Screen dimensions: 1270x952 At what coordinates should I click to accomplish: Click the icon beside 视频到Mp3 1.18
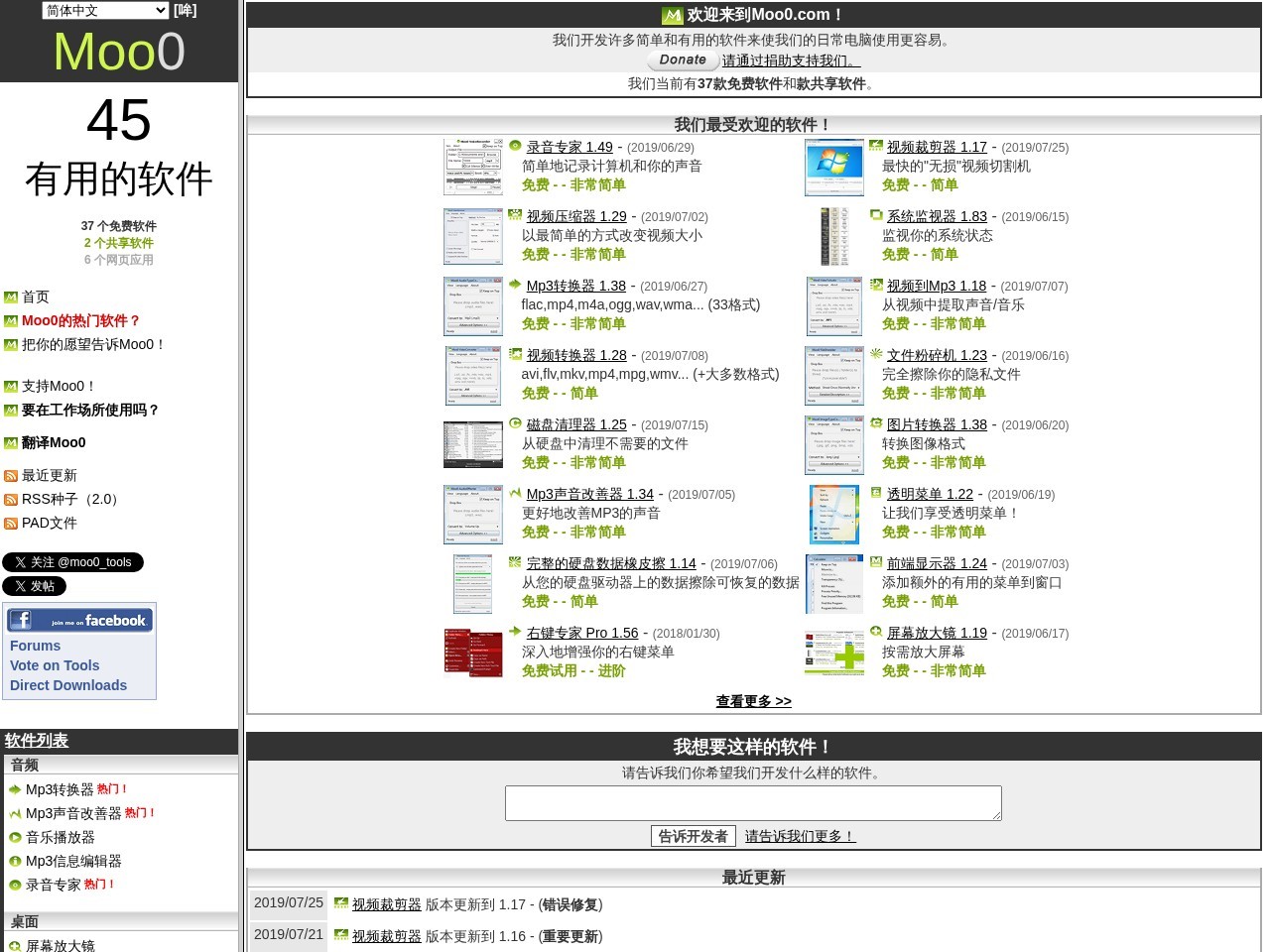[x=876, y=285]
